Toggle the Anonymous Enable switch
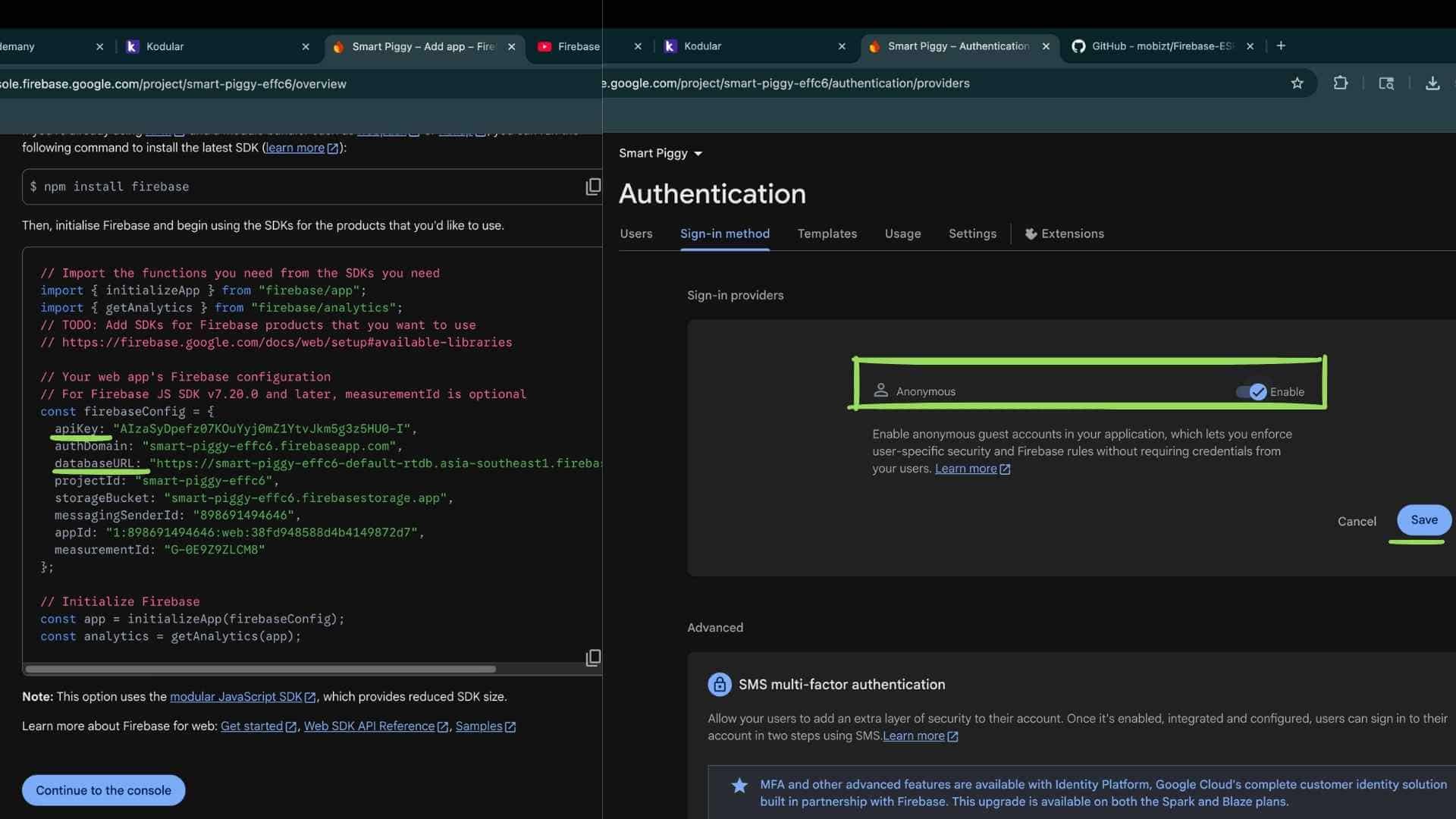The image size is (1456, 819). click(x=1251, y=392)
